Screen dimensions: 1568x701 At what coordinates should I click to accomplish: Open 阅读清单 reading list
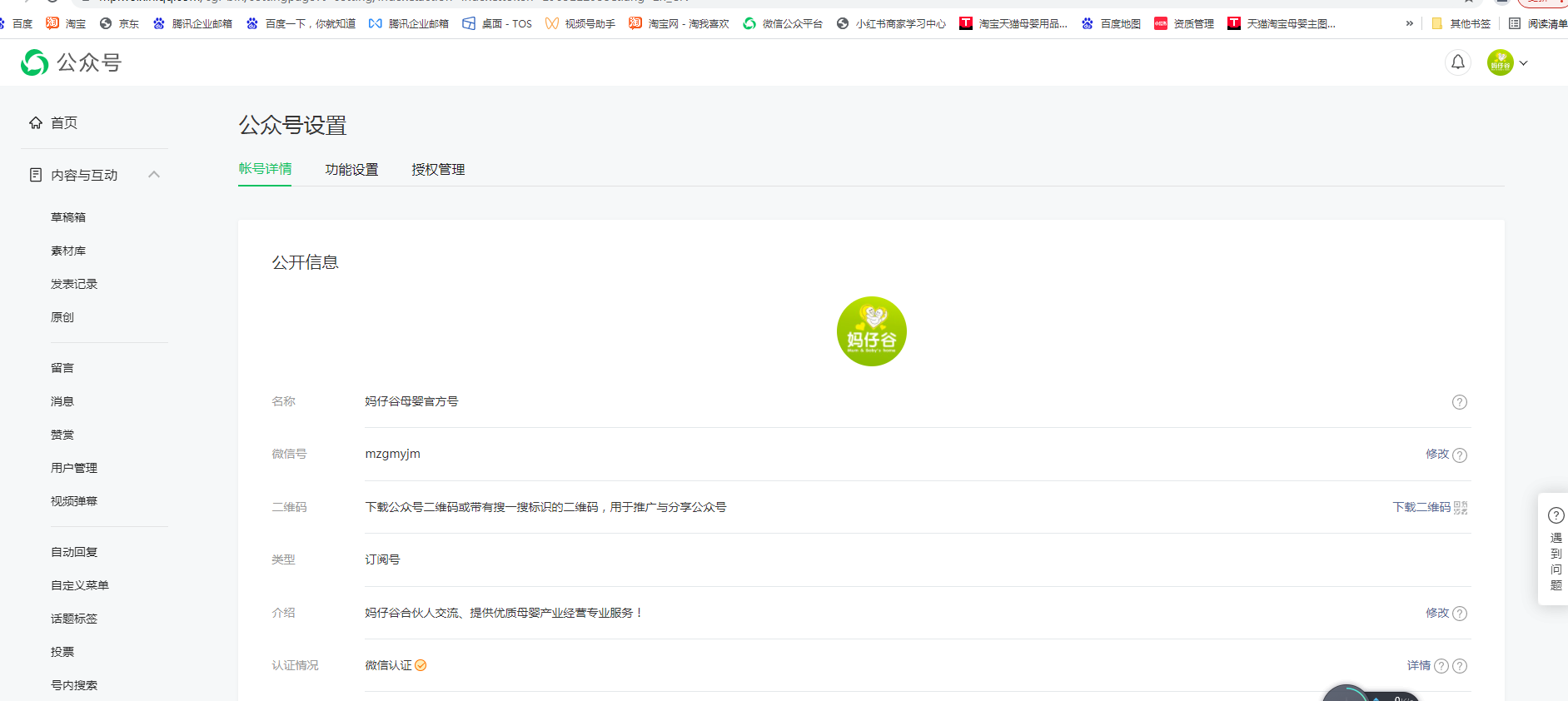[1538, 23]
